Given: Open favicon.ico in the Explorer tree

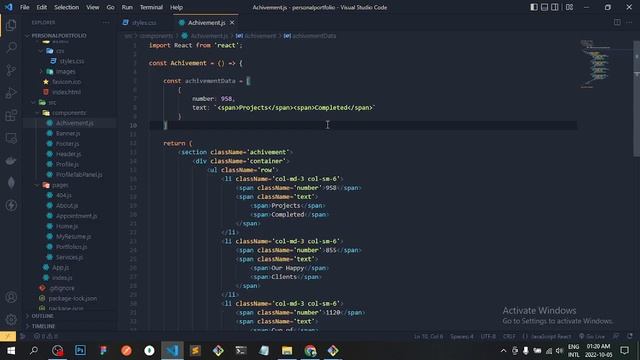Looking at the screenshot, I should point(66,82).
